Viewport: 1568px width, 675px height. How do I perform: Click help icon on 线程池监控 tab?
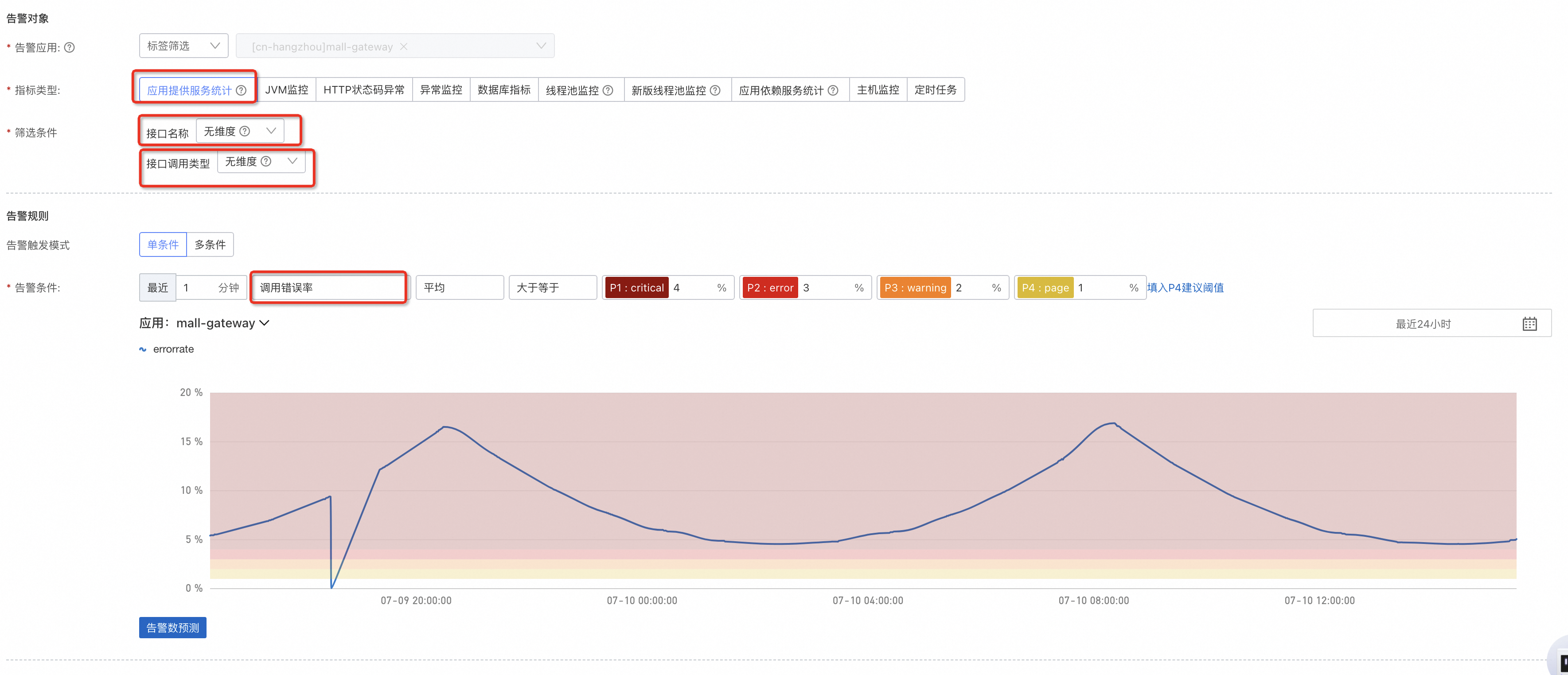pyautogui.click(x=608, y=91)
